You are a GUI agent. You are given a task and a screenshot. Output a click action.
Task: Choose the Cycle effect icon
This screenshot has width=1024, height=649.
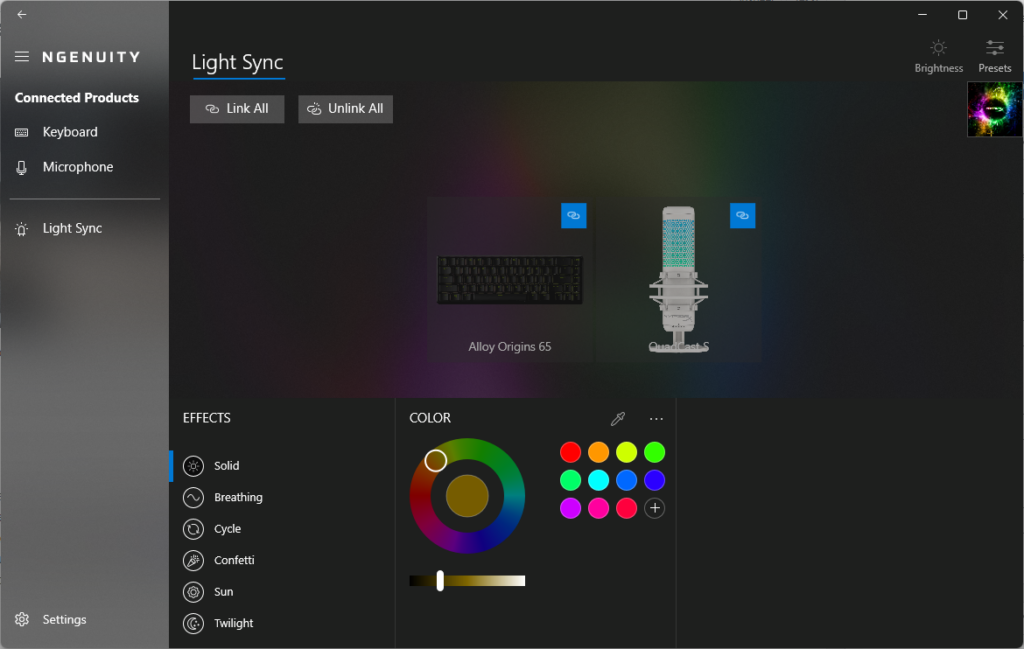click(x=193, y=529)
